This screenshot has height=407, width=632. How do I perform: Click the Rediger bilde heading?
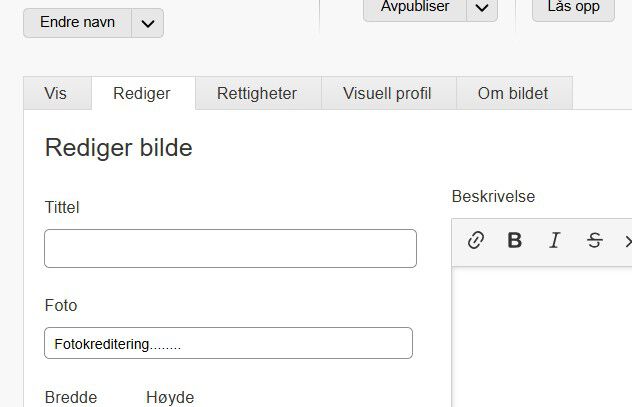[x=118, y=147]
